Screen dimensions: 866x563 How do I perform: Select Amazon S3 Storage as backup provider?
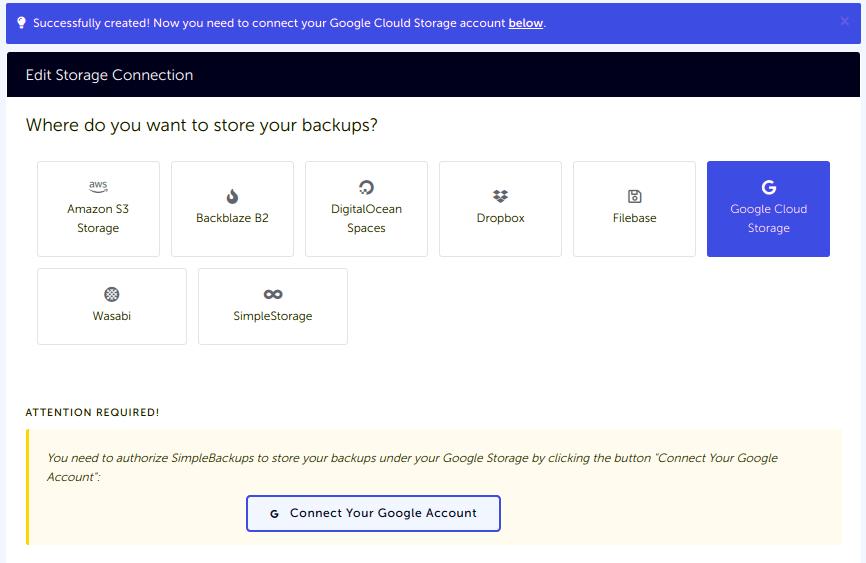pyautogui.click(x=98, y=209)
